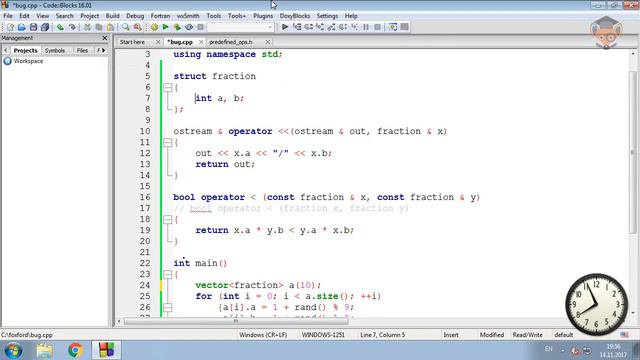Select the Workspace tree item
This screenshot has width=640, height=360.
pyautogui.click(x=28, y=61)
